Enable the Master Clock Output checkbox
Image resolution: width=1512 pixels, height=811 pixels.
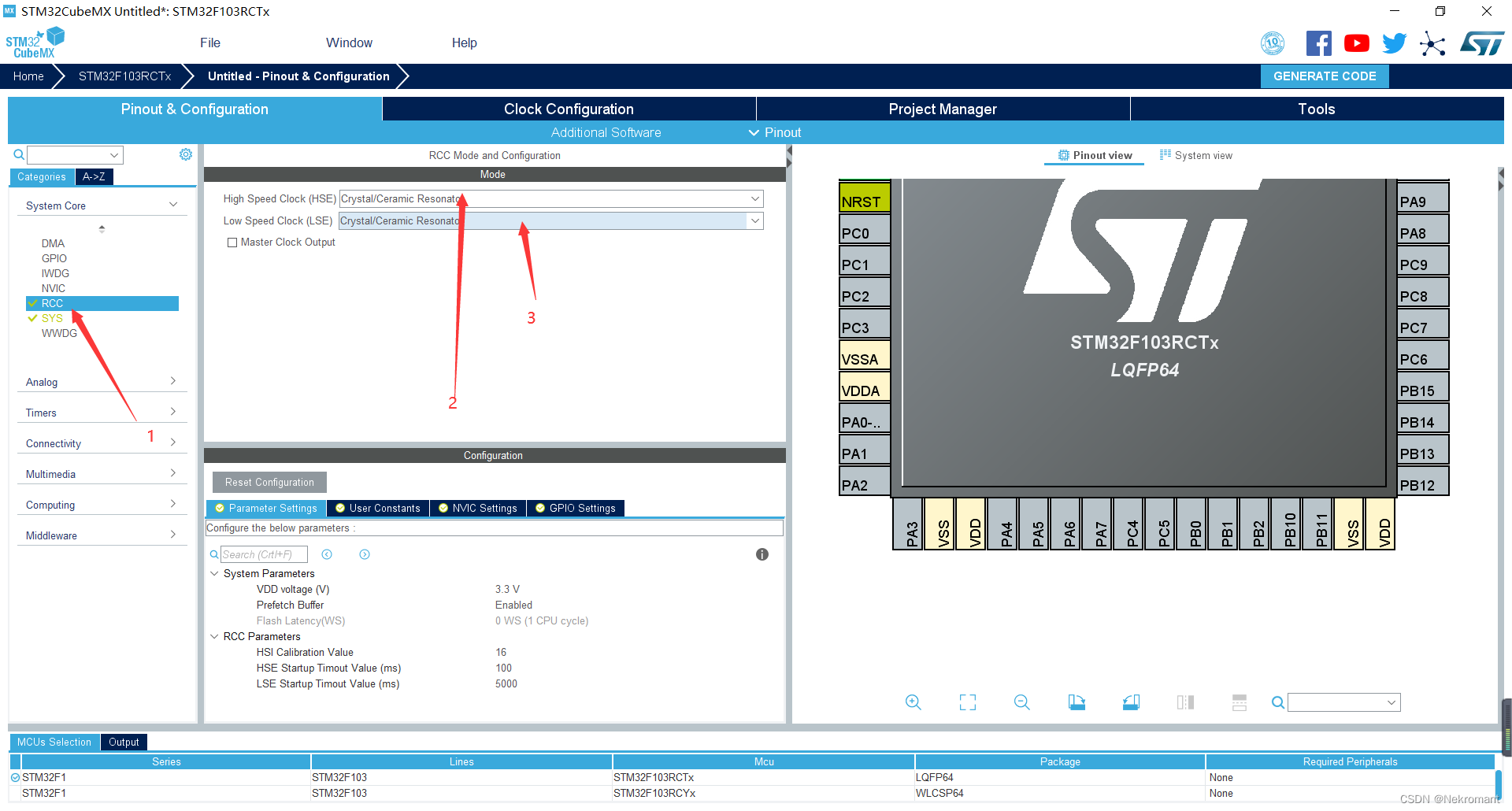(232, 243)
